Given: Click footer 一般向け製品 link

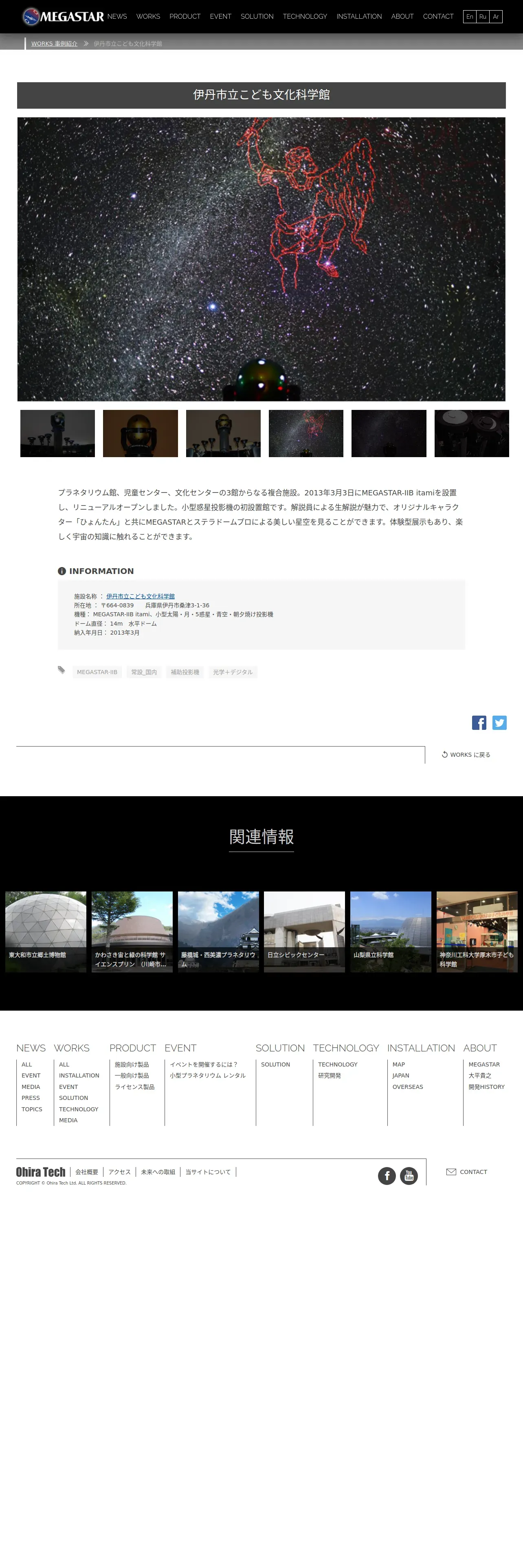Looking at the screenshot, I should (132, 1075).
